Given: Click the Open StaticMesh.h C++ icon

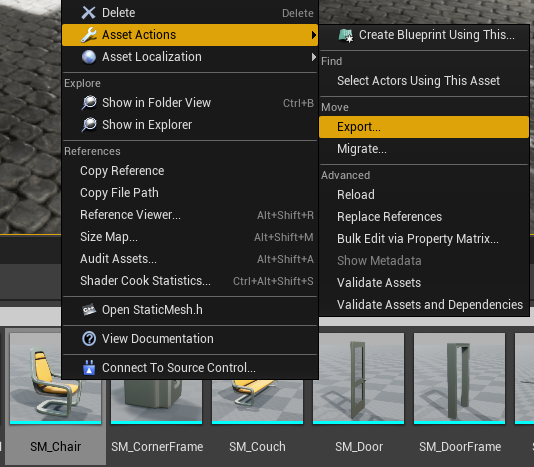Looking at the screenshot, I should click(89, 310).
